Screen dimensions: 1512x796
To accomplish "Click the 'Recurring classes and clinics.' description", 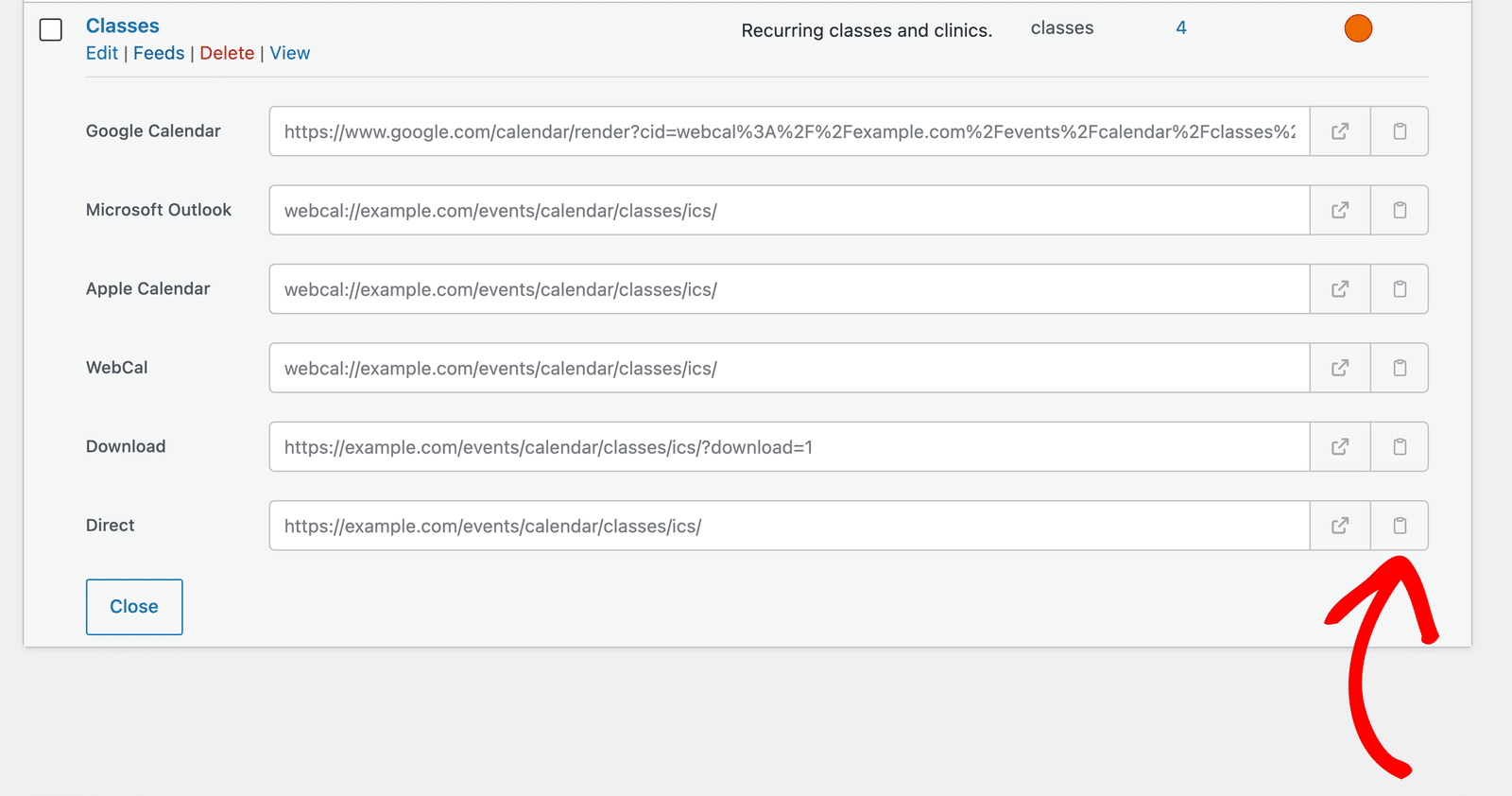I will click(x=867, y=30).
